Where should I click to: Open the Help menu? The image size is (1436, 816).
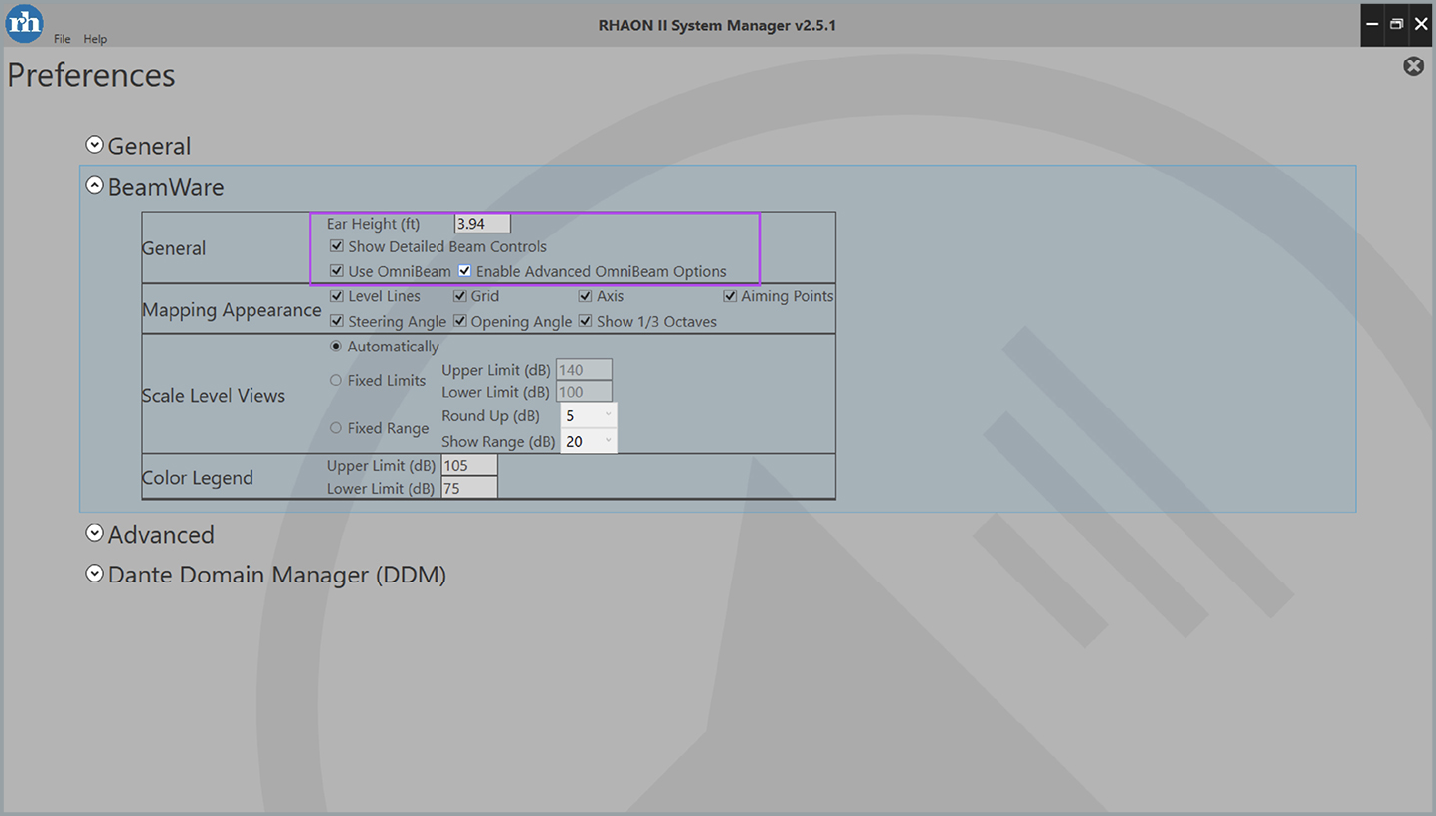pos(95,39)
